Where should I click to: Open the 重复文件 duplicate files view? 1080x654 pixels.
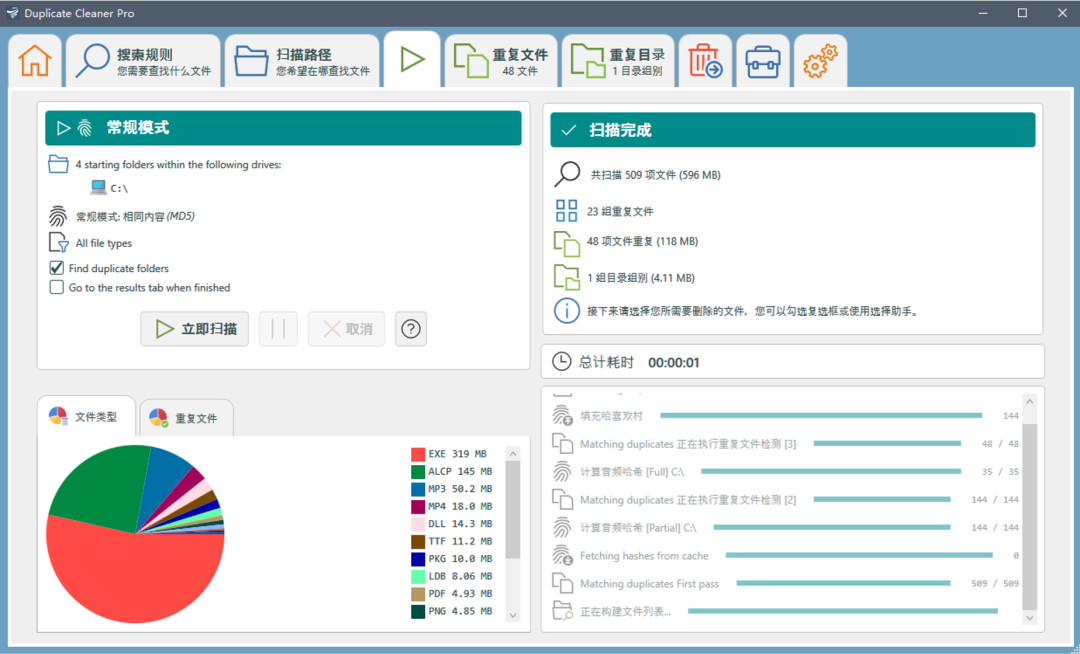tap(500, 60)
